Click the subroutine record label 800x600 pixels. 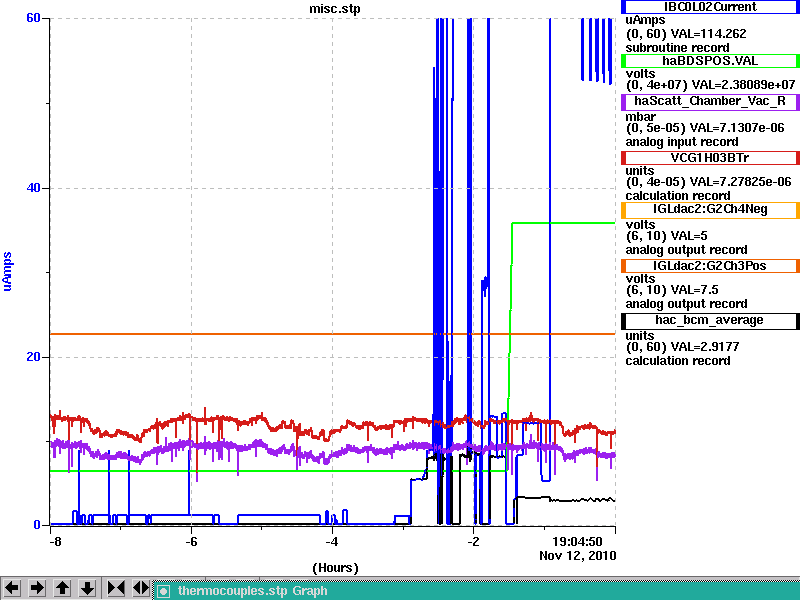678,48
